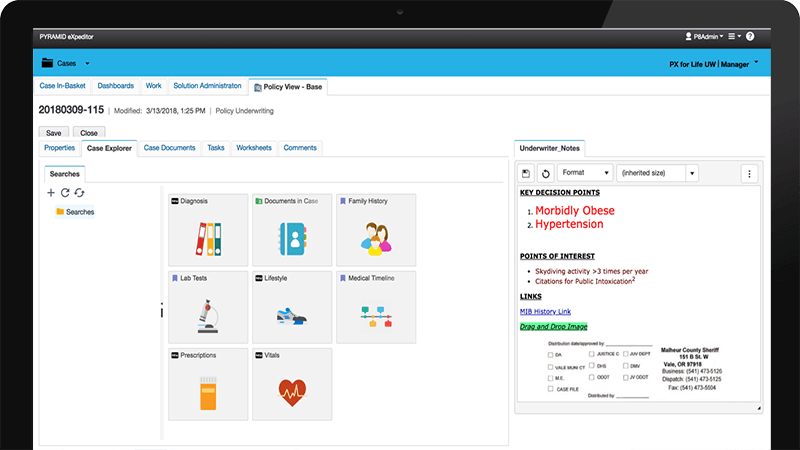Image resolution: width=800 pixels, height=450 pixels.
Task: Click the Save button
Action: coord(54,133)
